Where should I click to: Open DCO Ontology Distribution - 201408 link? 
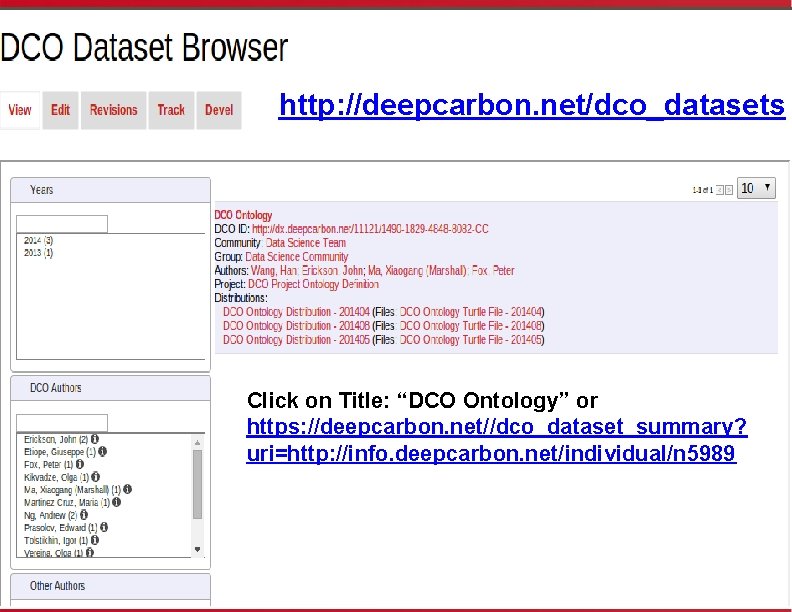coord(296,326)
